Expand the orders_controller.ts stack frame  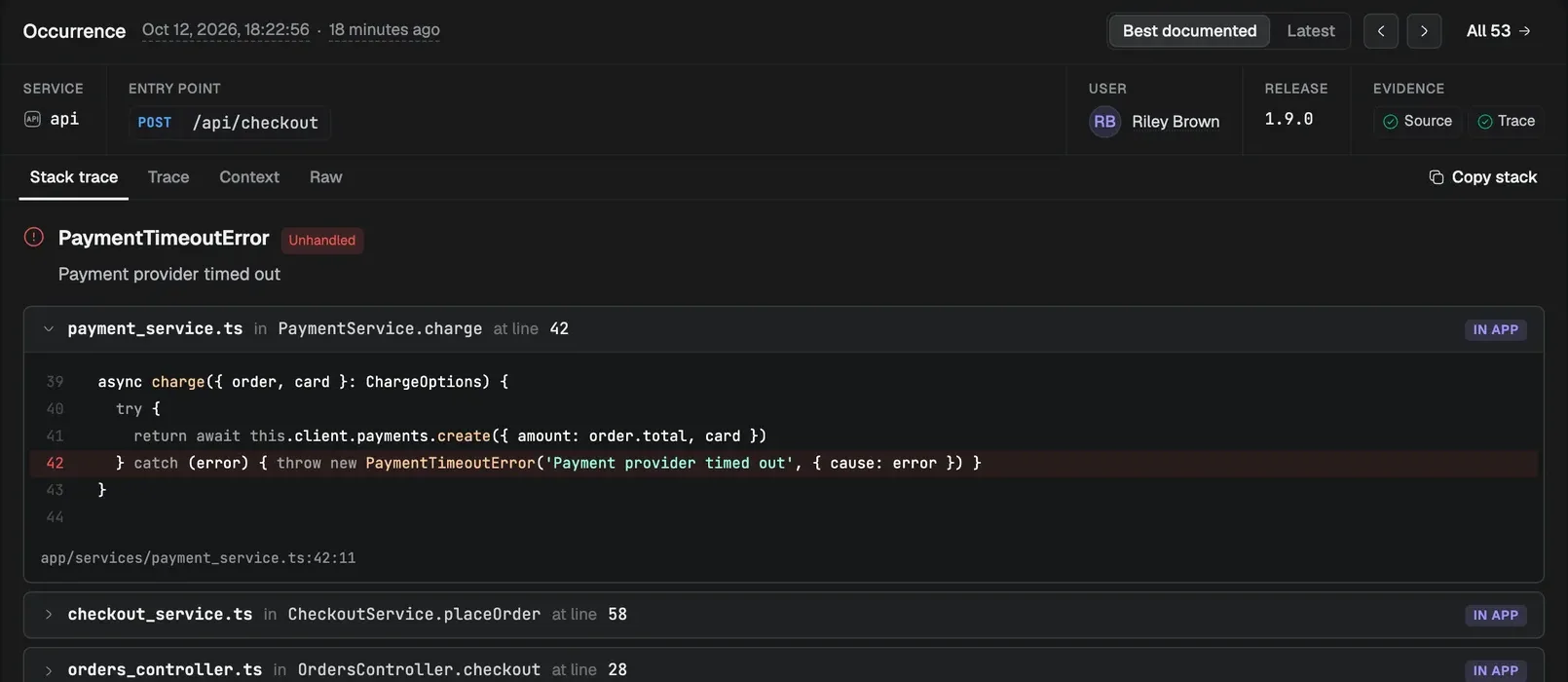[x=48, y=670]
